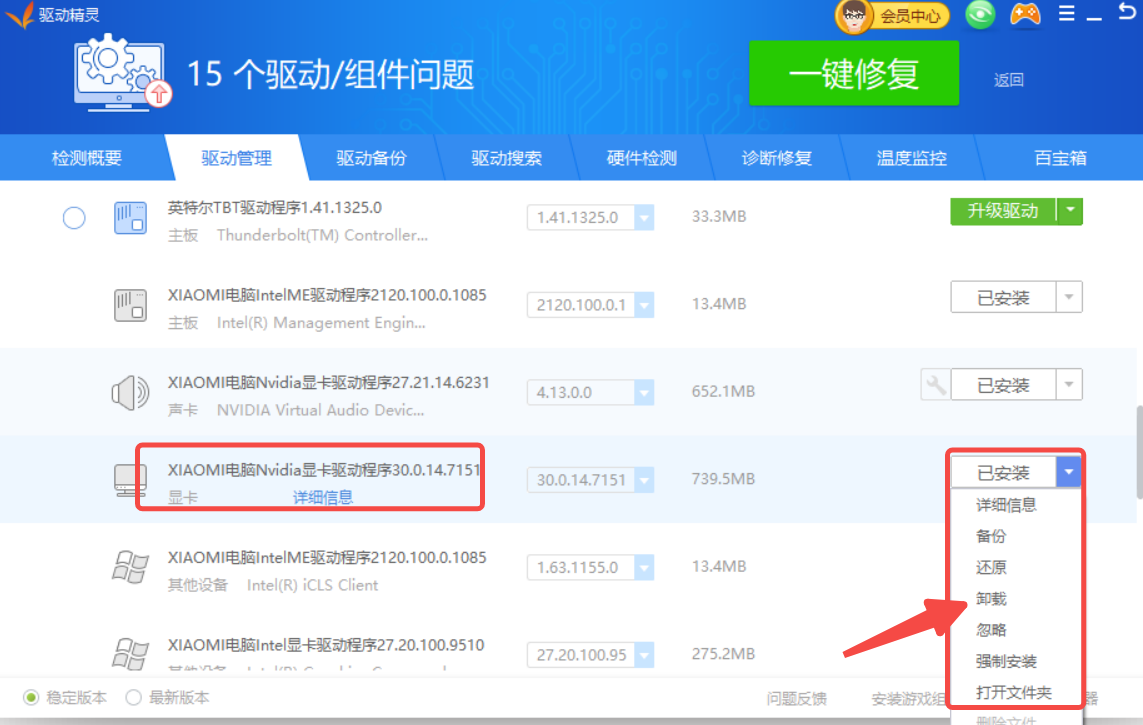Image resolution: width=1143 pixels, height=725 pixels.
Task: Expand version dropdown showing 1.41.1325.0
Action: (643, 217)
